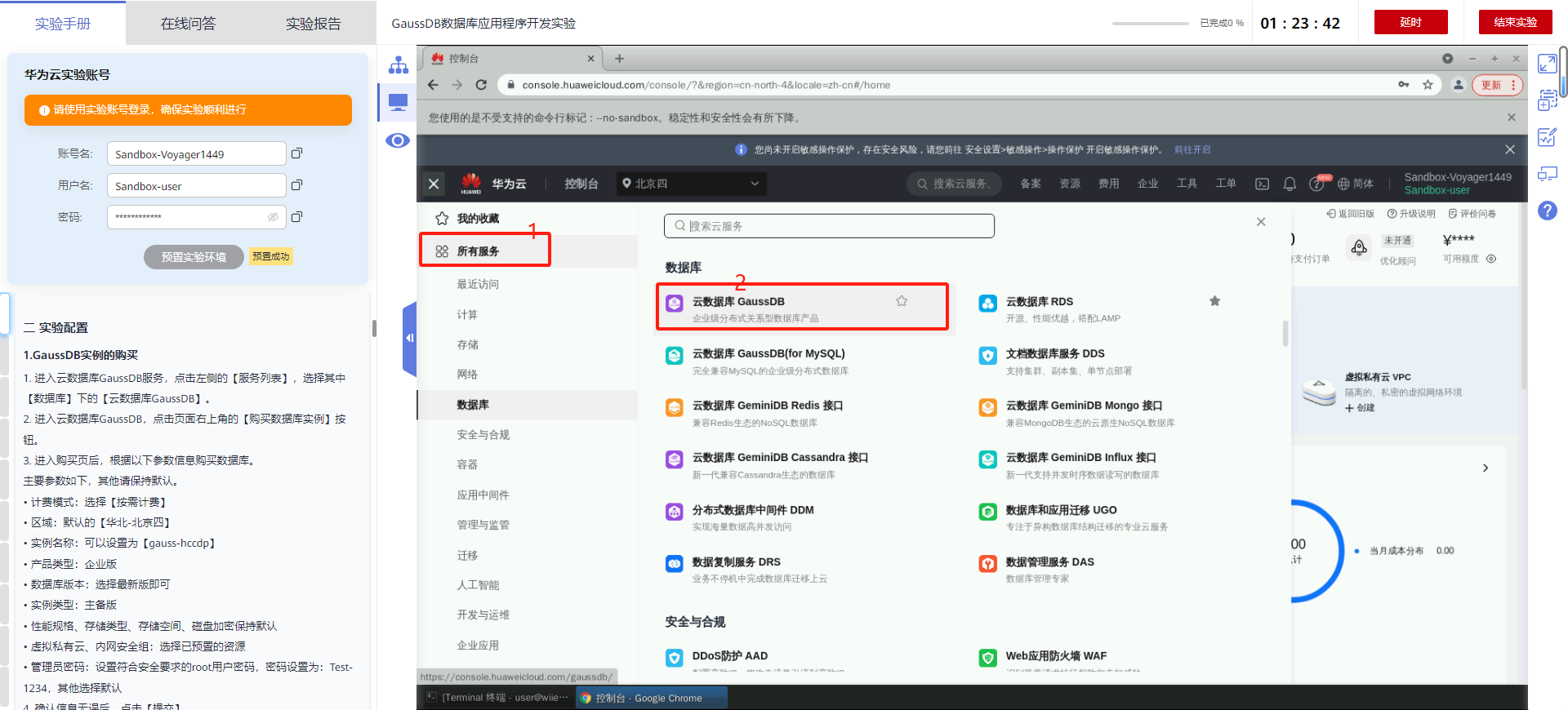1568x710 pixels.
Task: Click the DAS service icon
Action: click(x=988, y=564)
